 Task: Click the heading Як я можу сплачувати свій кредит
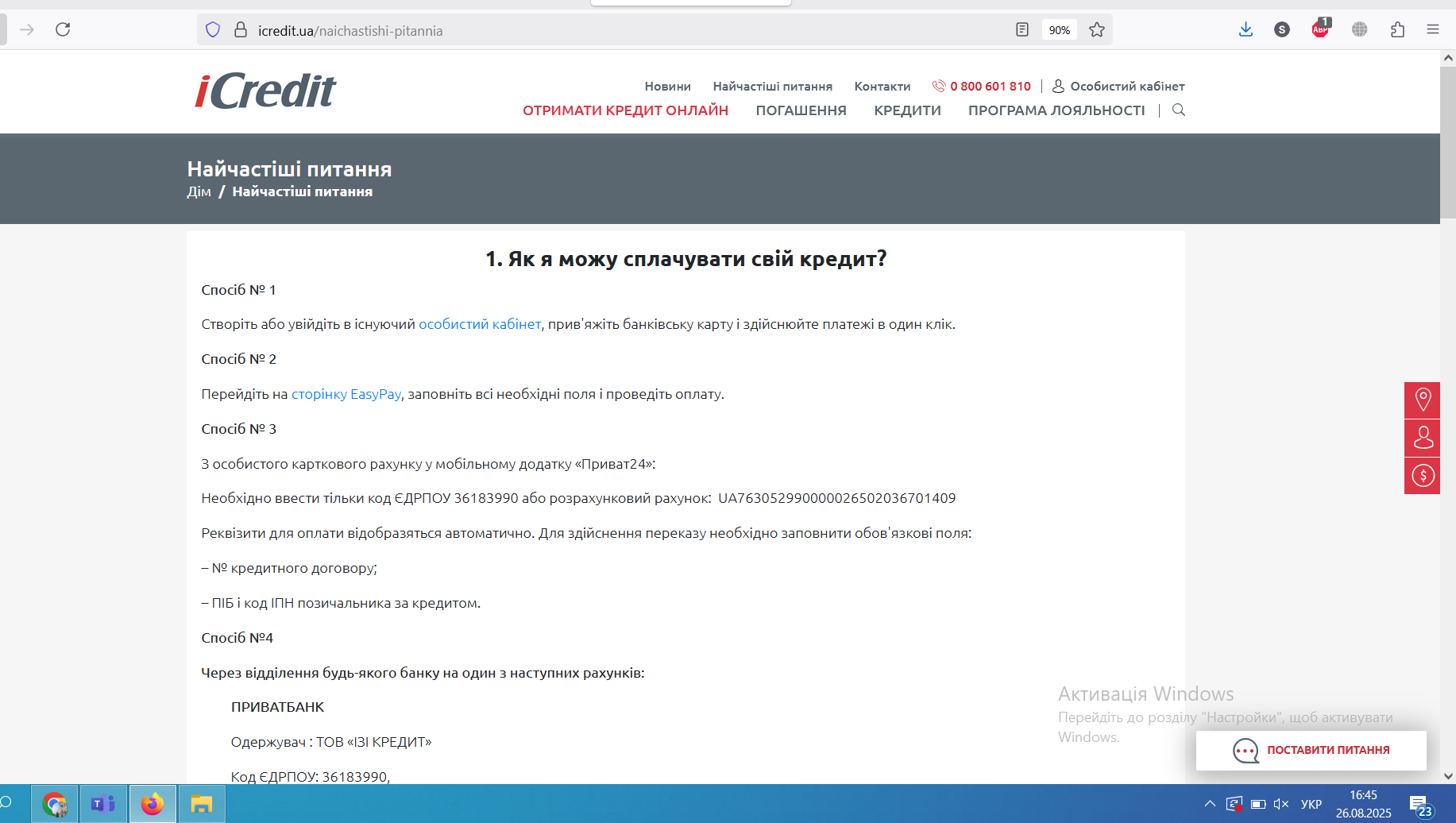[686, 259]
